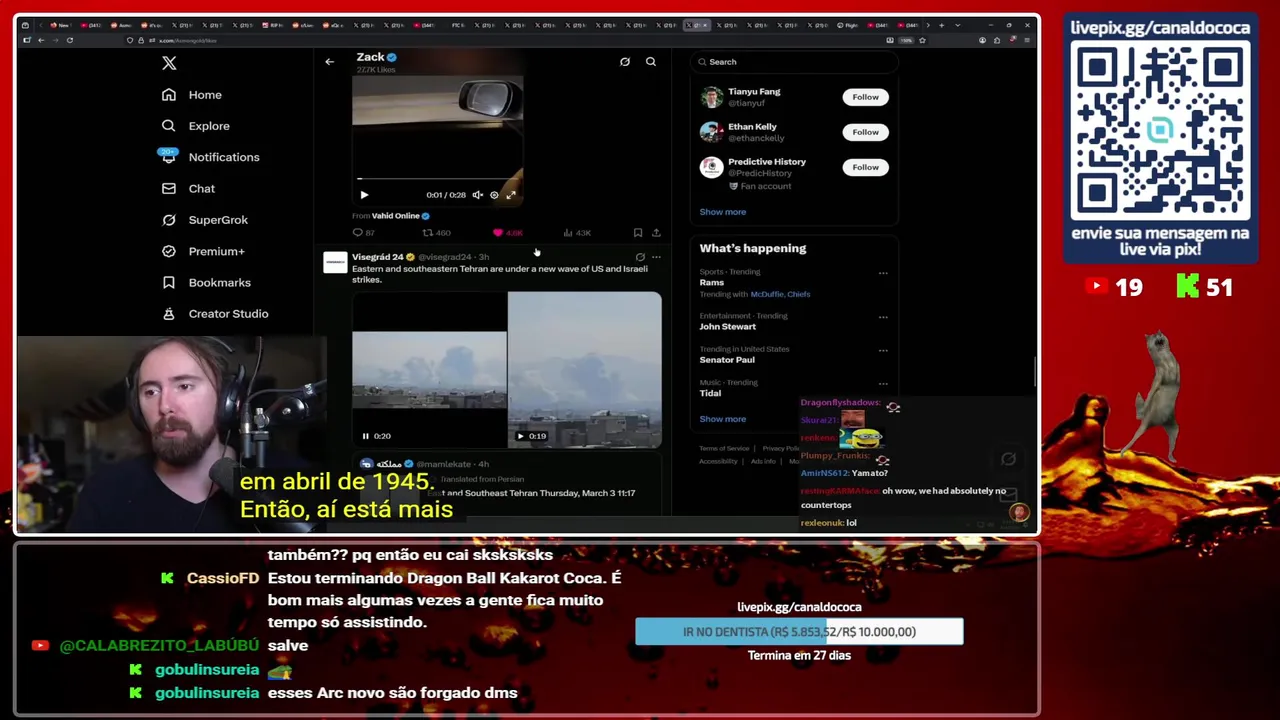
Task: Show more suggested accounts to follow
Action: [x=723, y=212]
